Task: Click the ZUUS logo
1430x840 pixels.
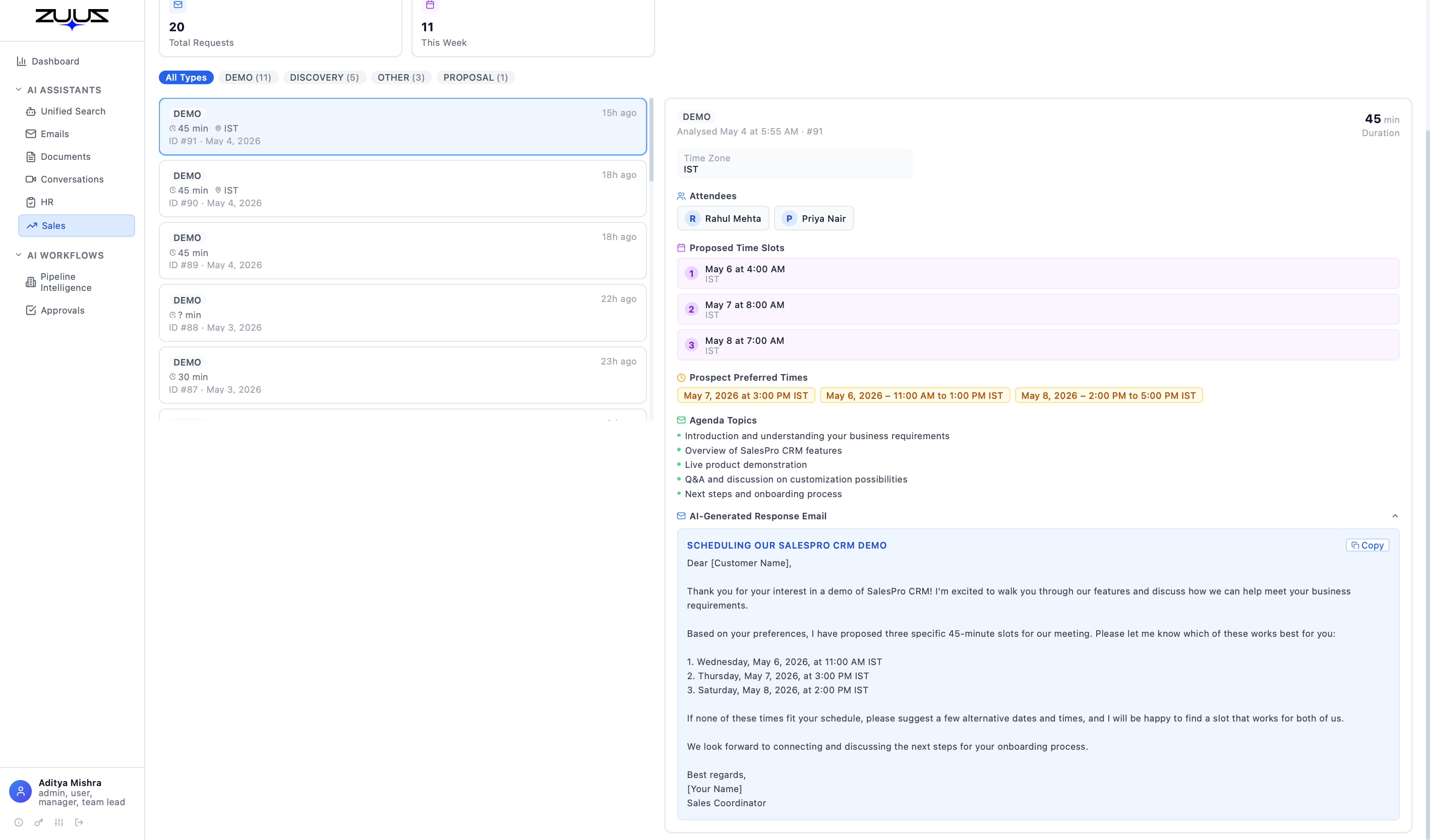Action: [x=72, y=19]
